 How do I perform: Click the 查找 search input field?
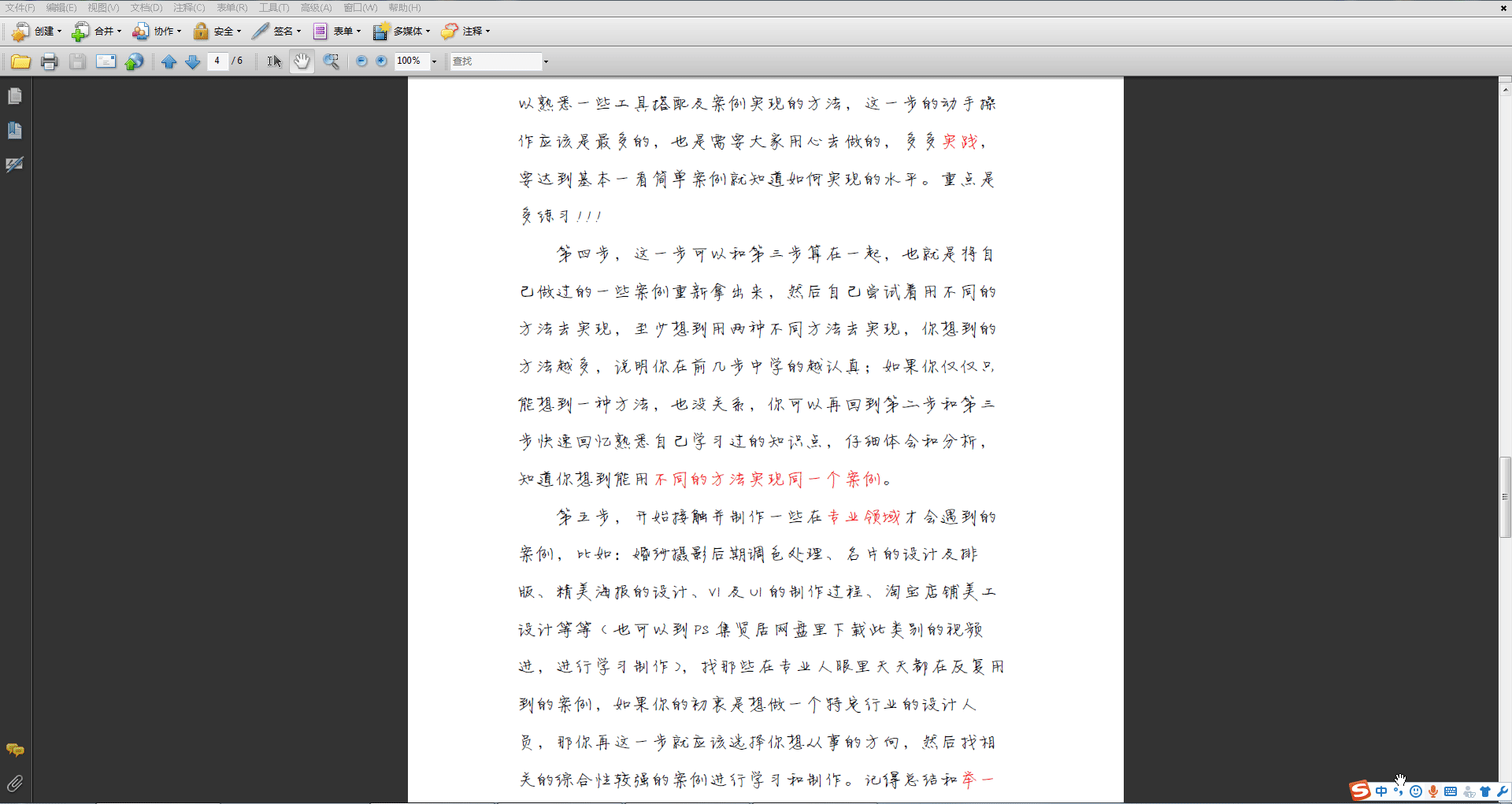coord(496,61)
